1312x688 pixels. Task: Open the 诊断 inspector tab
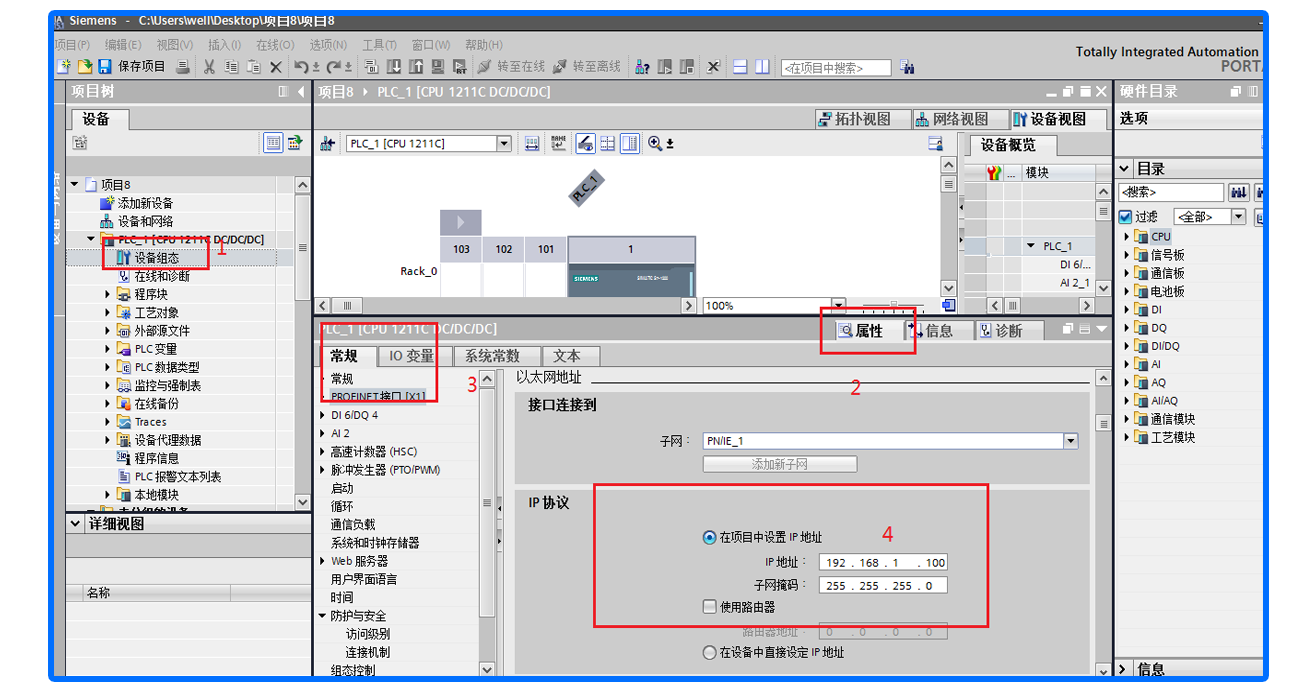pyautogui.click(x=1009, y=330)
